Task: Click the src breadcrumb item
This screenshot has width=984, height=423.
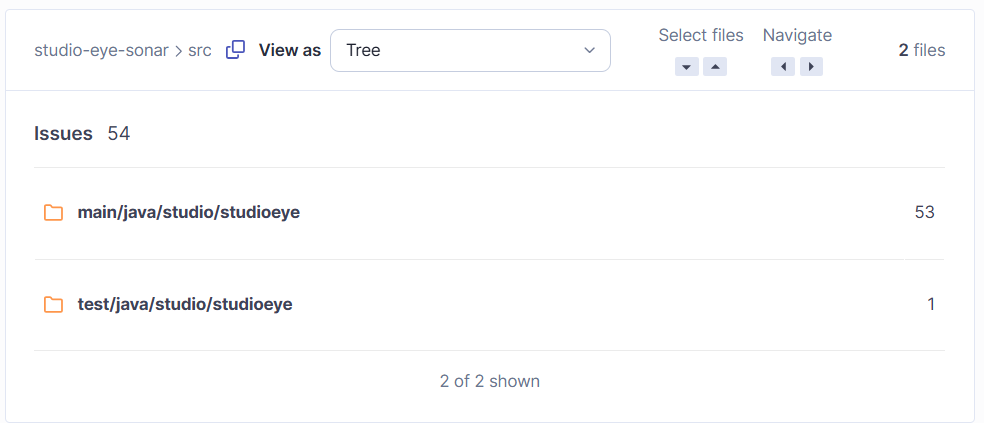Action: pyautogui.click(x=200, y=50)
